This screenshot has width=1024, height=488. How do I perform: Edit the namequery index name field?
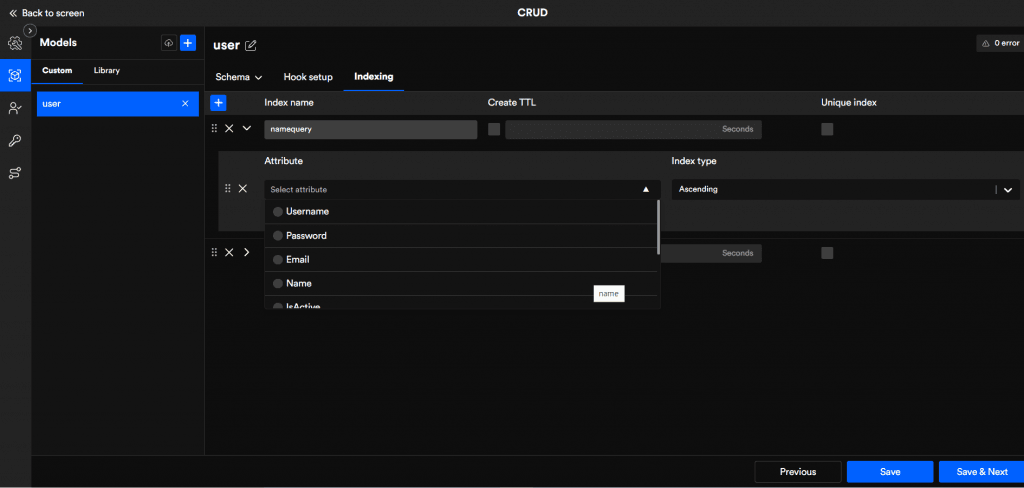[x=370, y=129]
